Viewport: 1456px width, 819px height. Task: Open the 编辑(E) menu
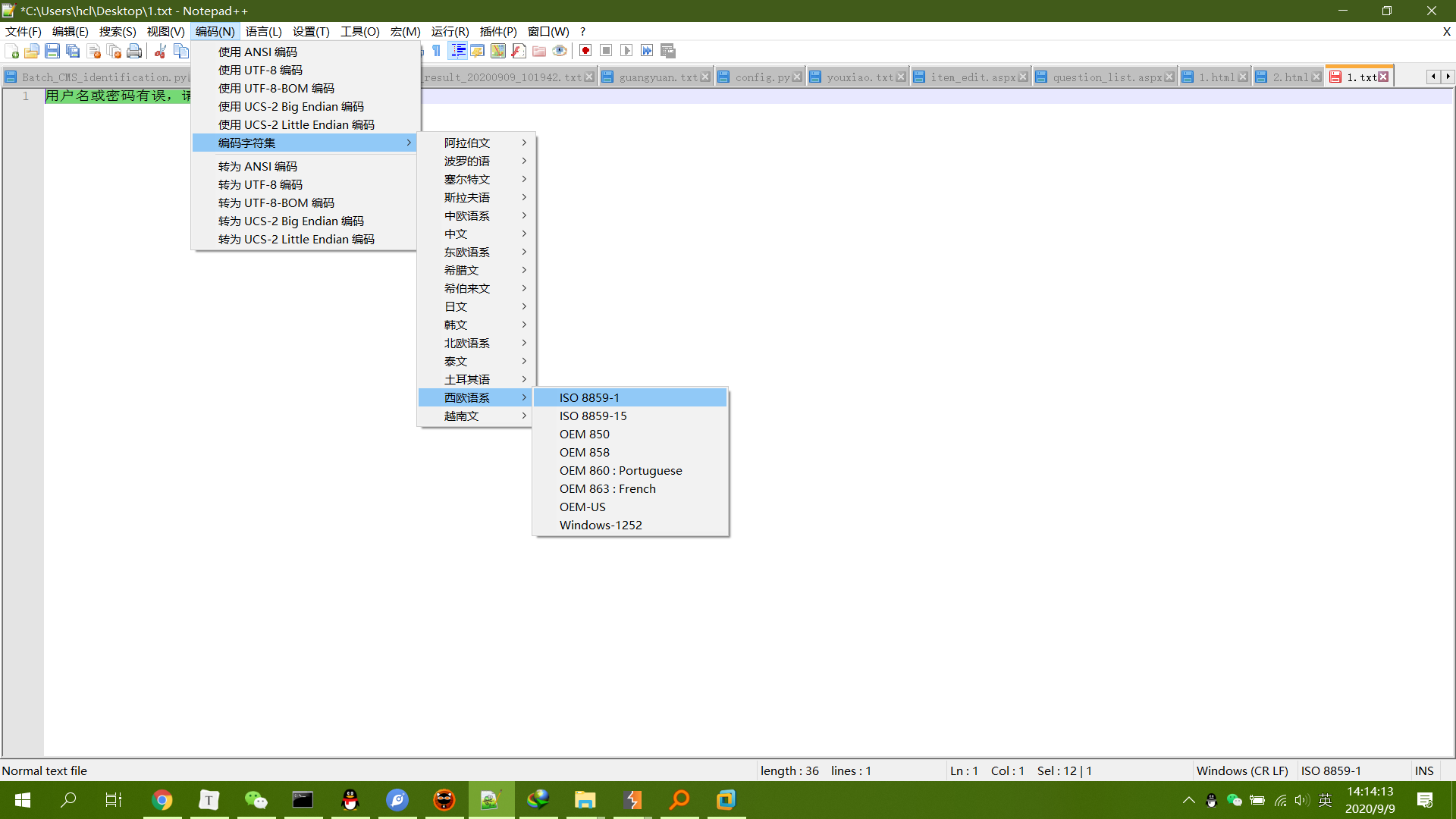pyautogui.click(x=71, y=31)
